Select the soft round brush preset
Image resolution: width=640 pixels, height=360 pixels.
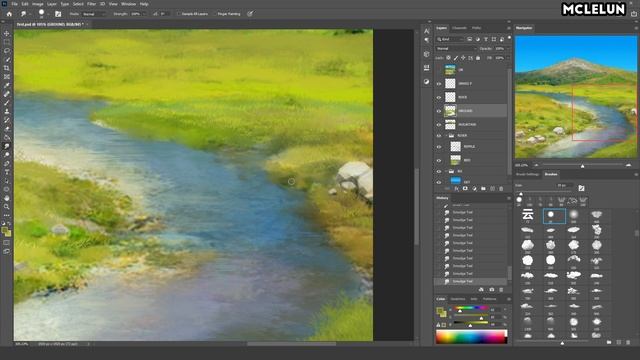(x=573, y=215)
